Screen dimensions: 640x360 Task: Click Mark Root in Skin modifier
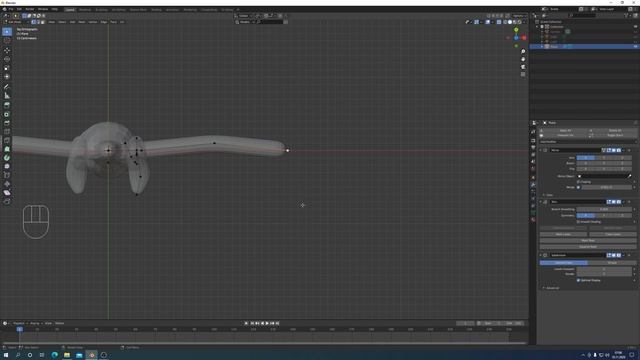[588, 240]
